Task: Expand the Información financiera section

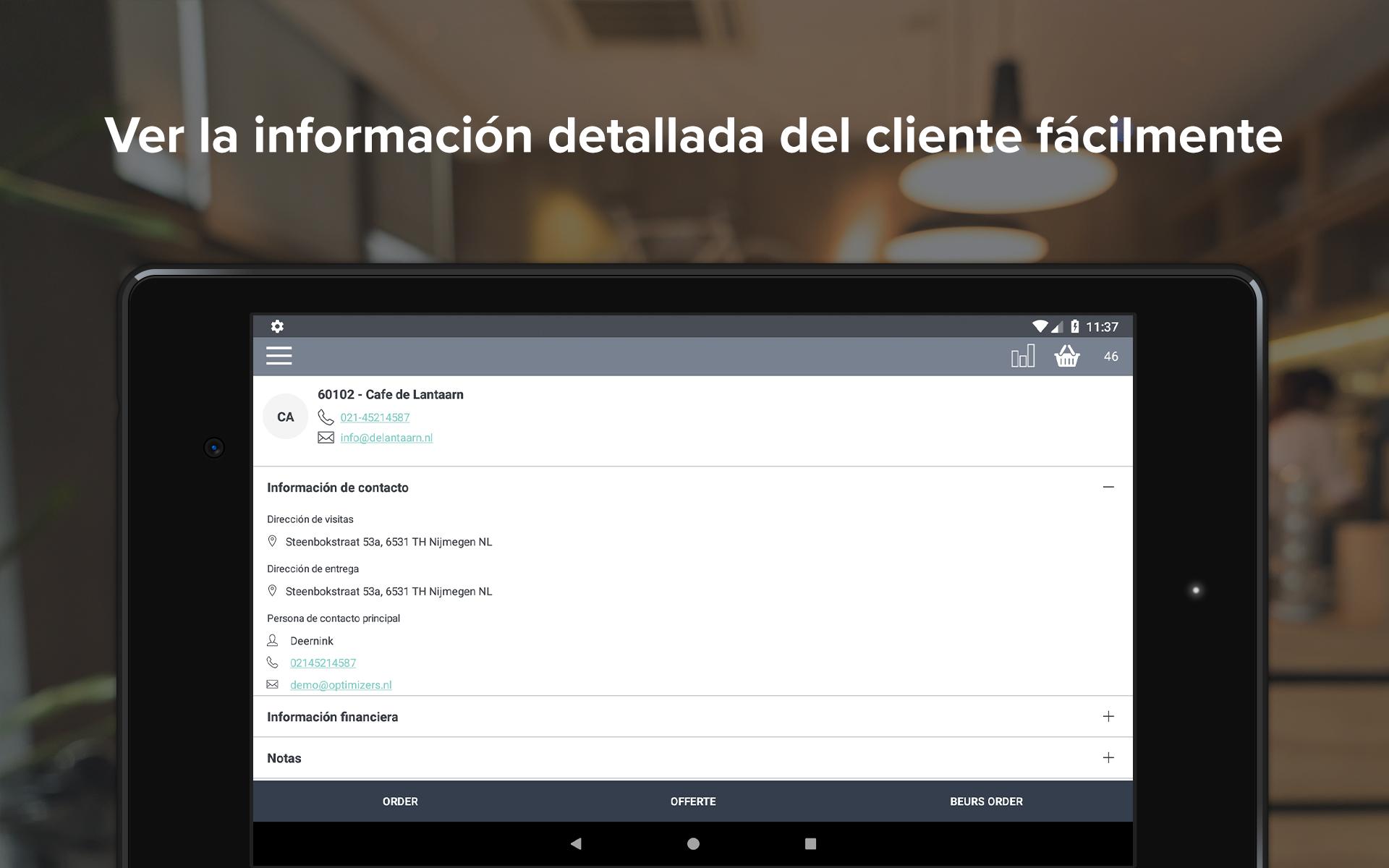Action: [x=1108, y=716]
